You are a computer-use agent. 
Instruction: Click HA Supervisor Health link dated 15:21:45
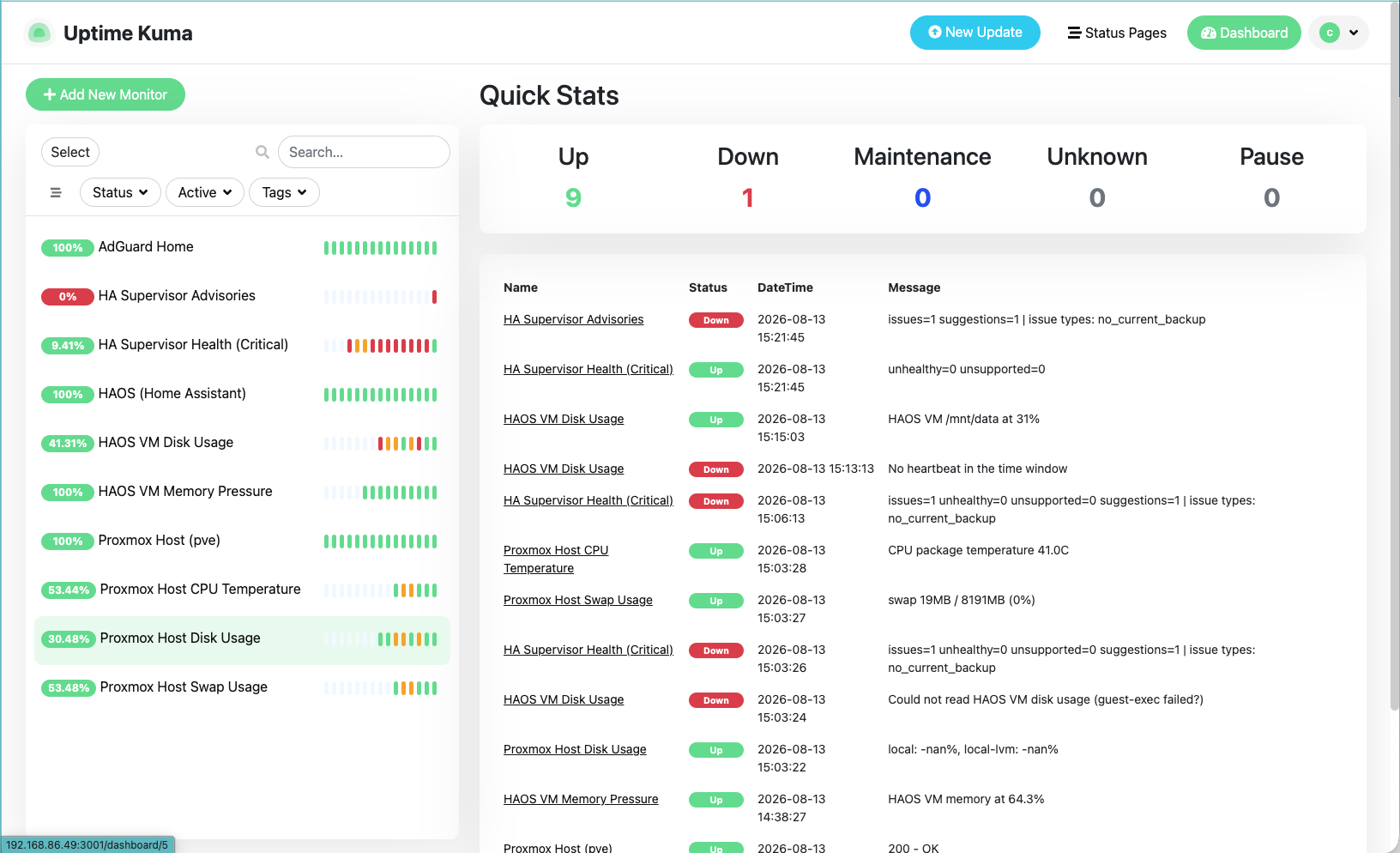(x=588, y=369)
